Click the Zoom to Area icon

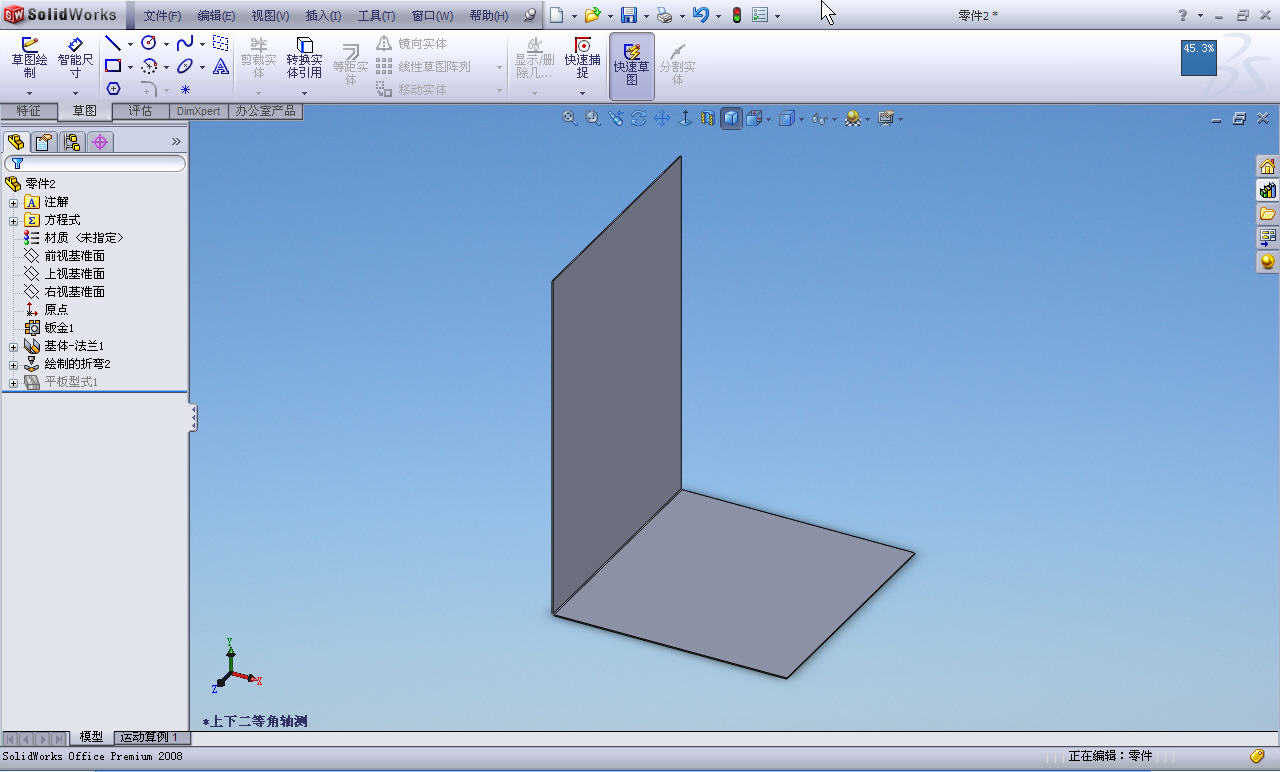[x=593, y=118]
